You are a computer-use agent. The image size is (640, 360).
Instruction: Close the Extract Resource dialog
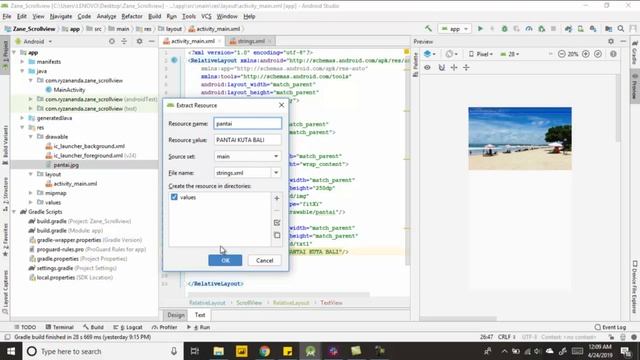[x=281, y=105]
